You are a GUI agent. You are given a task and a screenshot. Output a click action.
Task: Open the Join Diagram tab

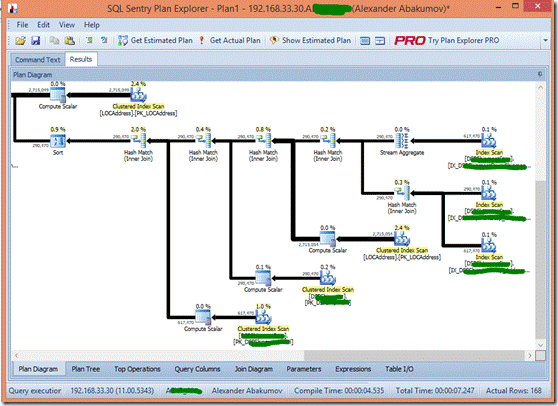[253, 369]
